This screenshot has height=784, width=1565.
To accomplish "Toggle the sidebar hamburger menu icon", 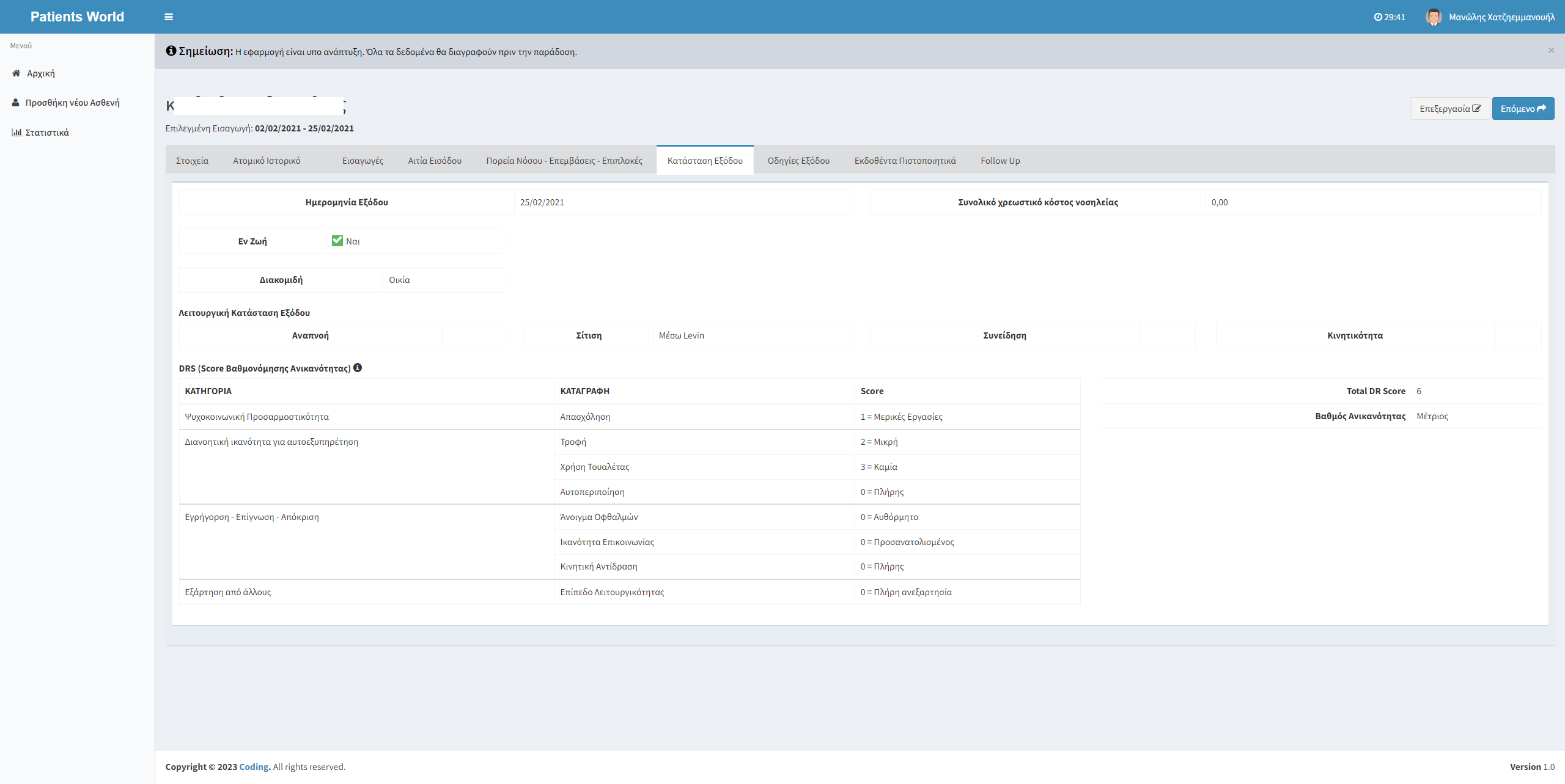I will point(169,17).
